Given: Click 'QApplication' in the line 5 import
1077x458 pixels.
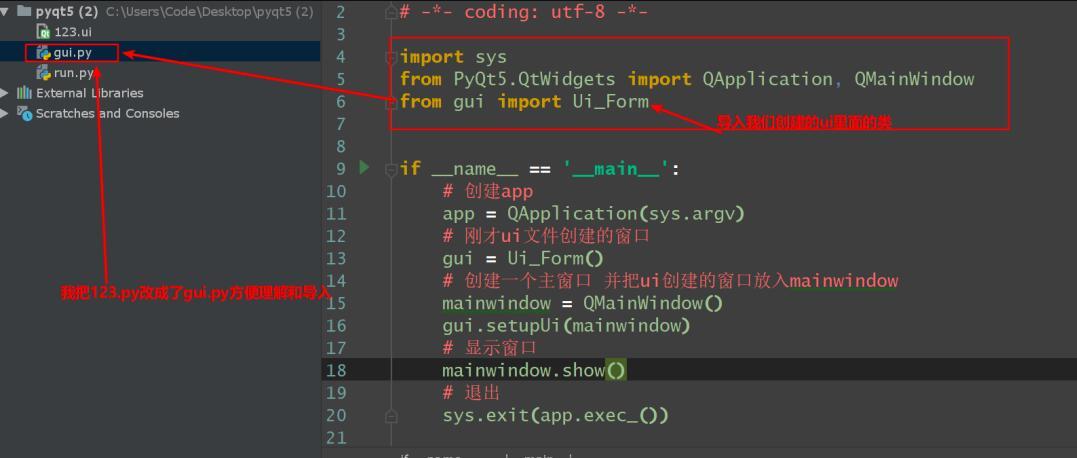Looking at the screenshot, I should 767,79.
